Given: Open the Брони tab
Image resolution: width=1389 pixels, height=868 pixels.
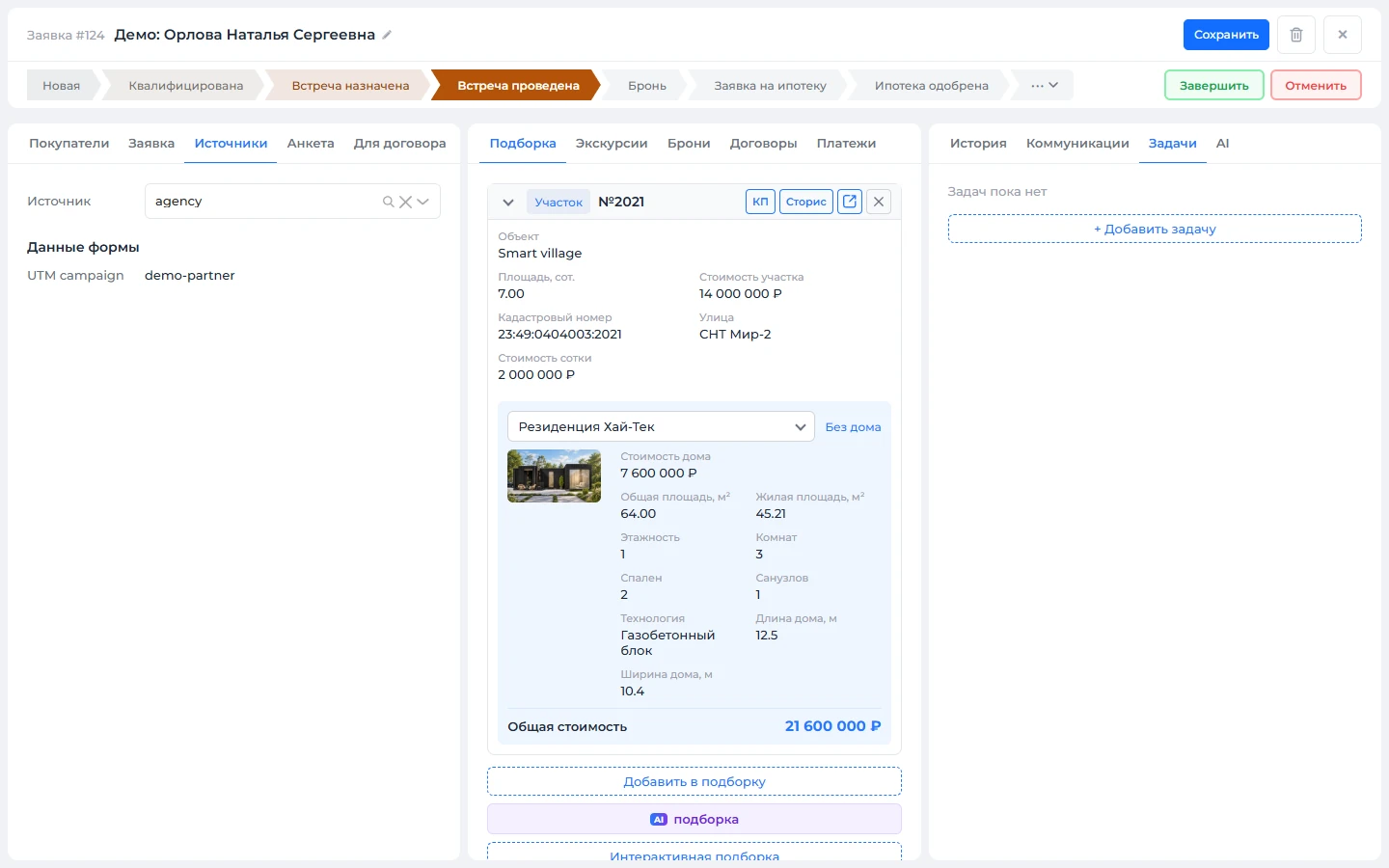Looking at the screenshot, I should click(x=689, y=144).
